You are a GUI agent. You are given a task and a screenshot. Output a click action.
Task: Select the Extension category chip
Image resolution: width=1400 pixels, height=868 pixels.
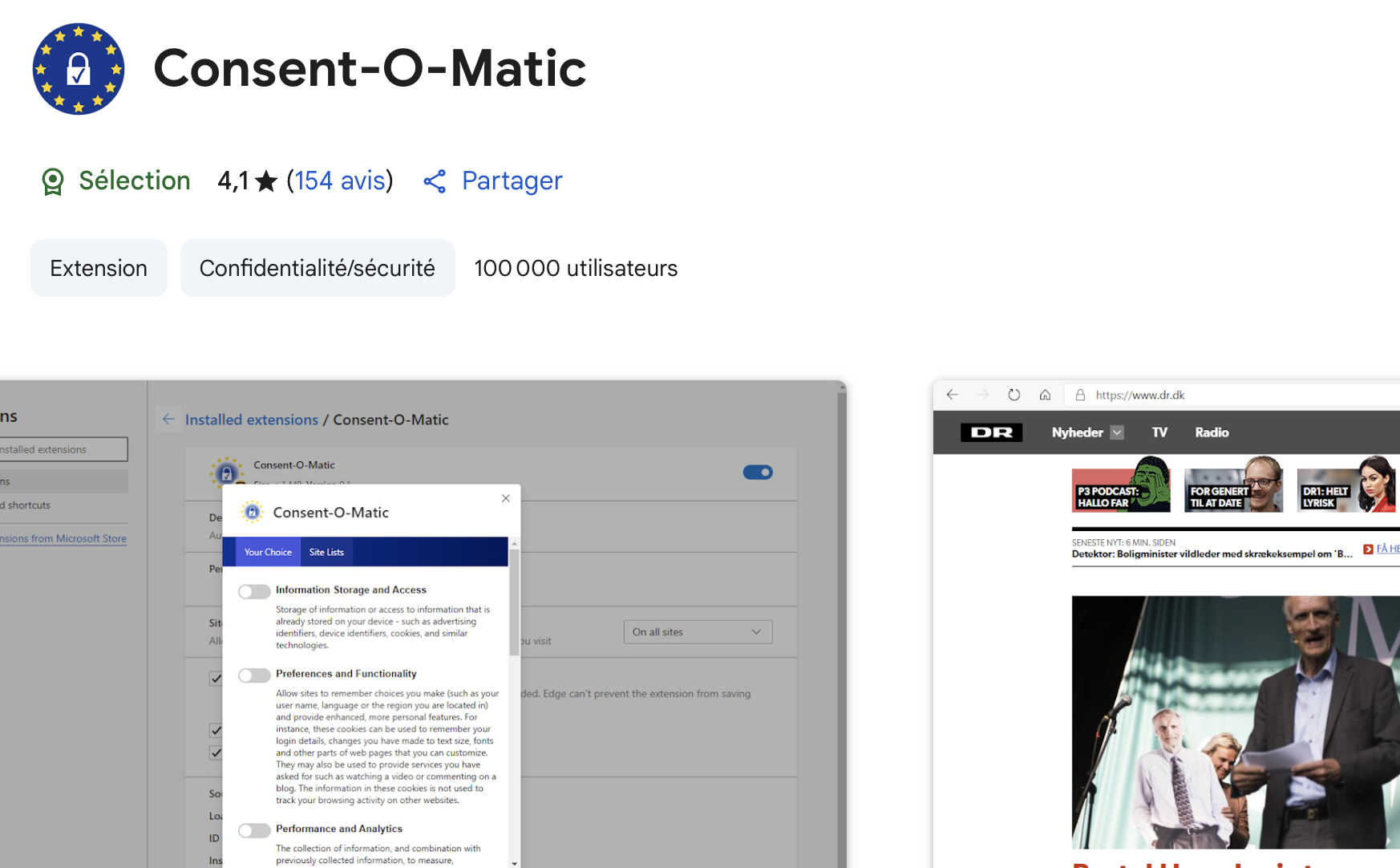point(99,268)
